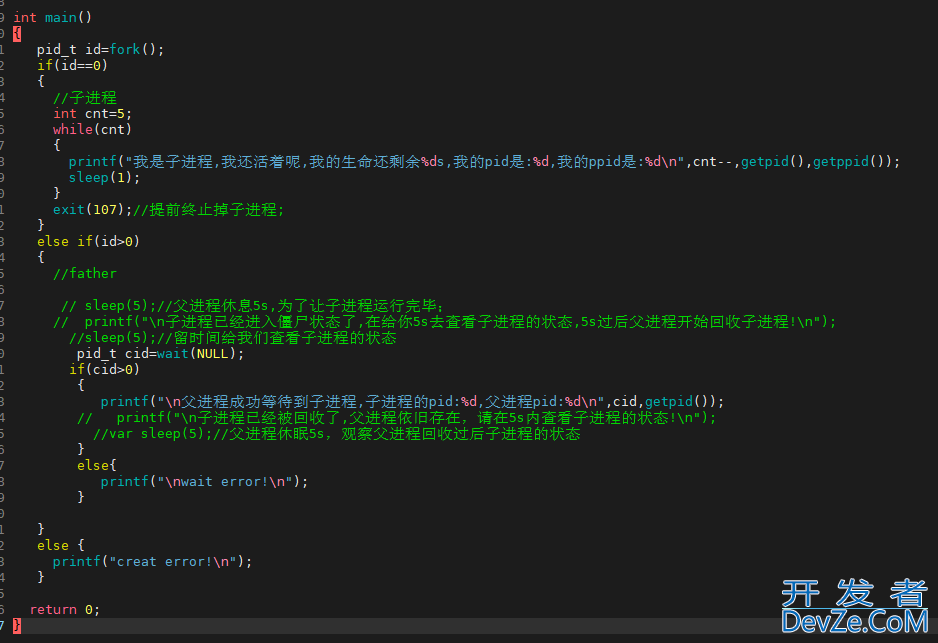Image resolution: width=938 pixels, height=643 pixels.
Task: Click the printf "\nwait error!\n" line
Action: point(204,482)
